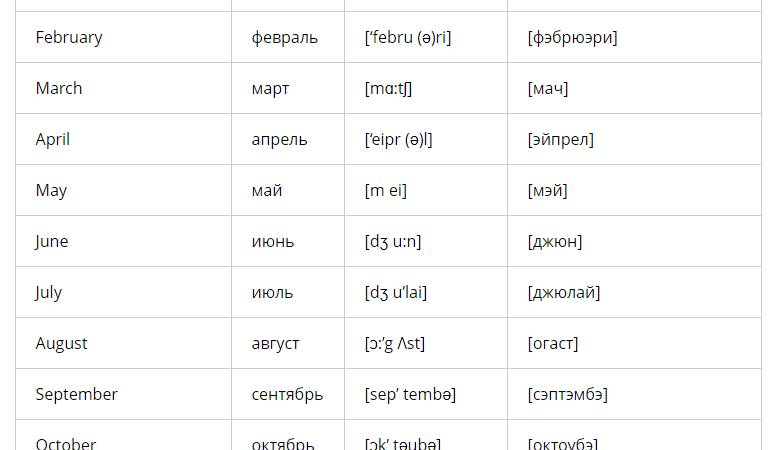Select the word сентябрь
Image resolution: width=776 pixels, height=450 pixels.
pyautogui.click(x=287, y=395)
